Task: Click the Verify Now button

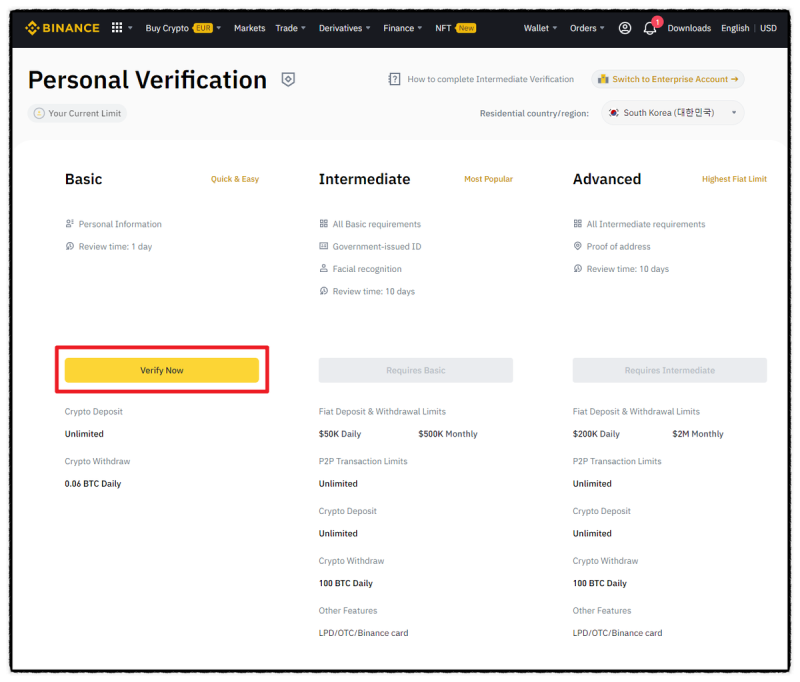Action: (x=162, y=370)
